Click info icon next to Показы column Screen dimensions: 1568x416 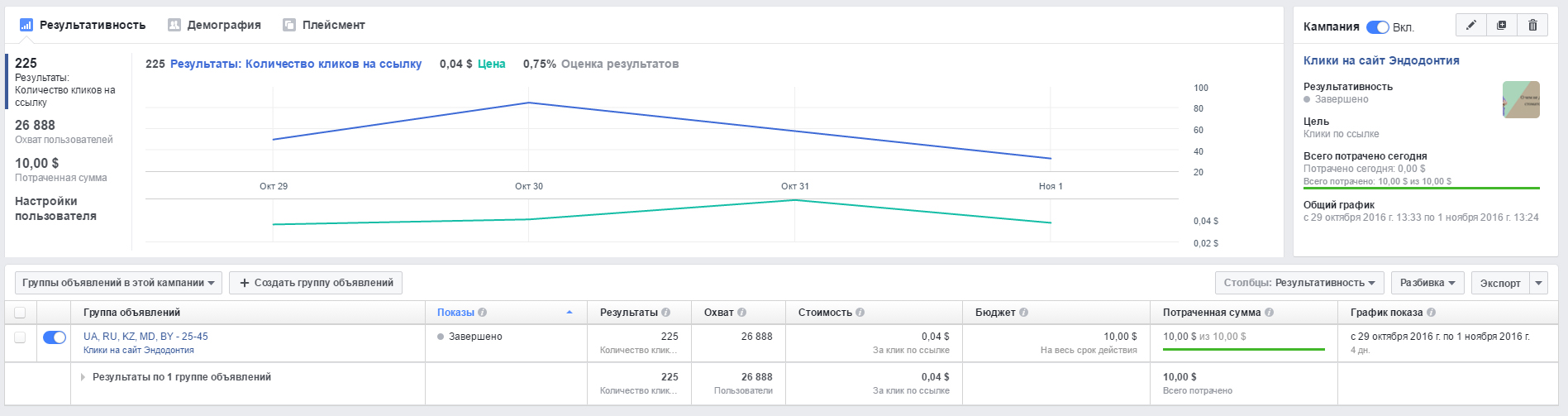(483, 313)
